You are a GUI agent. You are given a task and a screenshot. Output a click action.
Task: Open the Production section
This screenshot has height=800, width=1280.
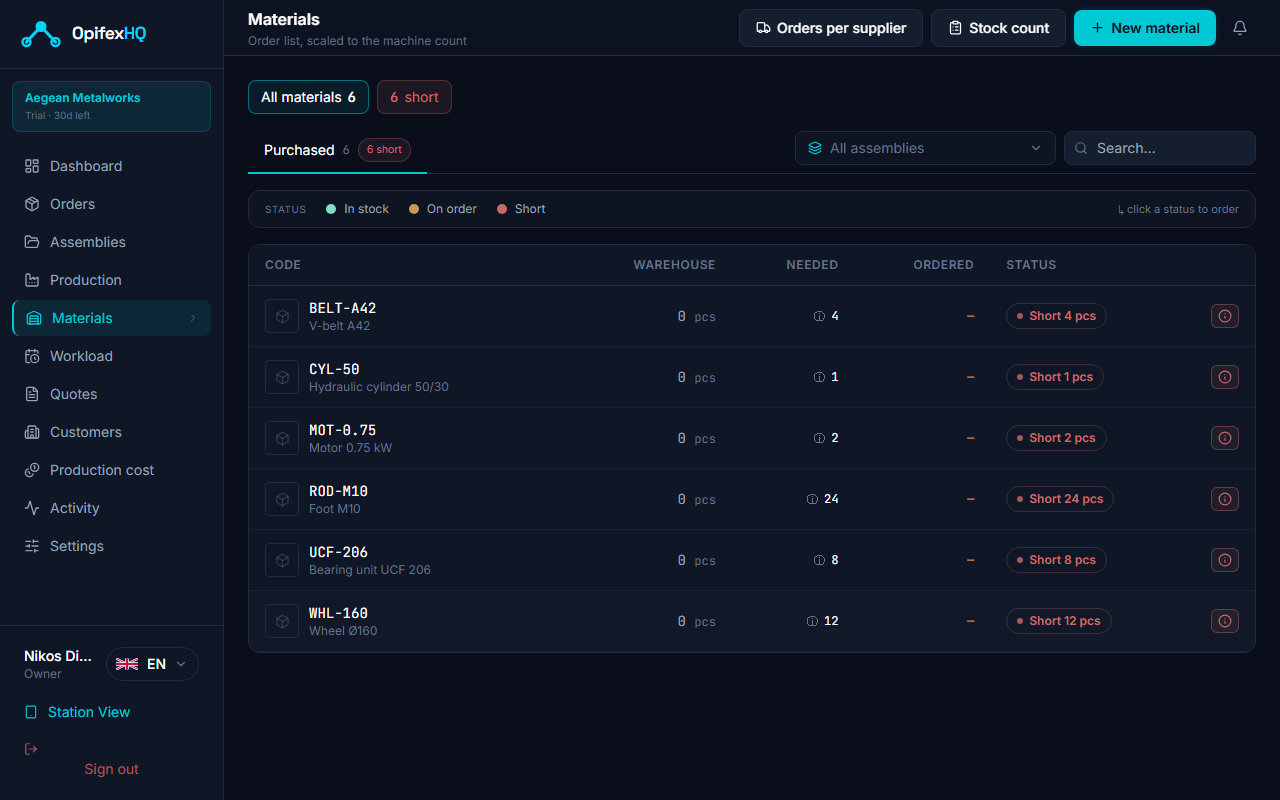point(111,280)
